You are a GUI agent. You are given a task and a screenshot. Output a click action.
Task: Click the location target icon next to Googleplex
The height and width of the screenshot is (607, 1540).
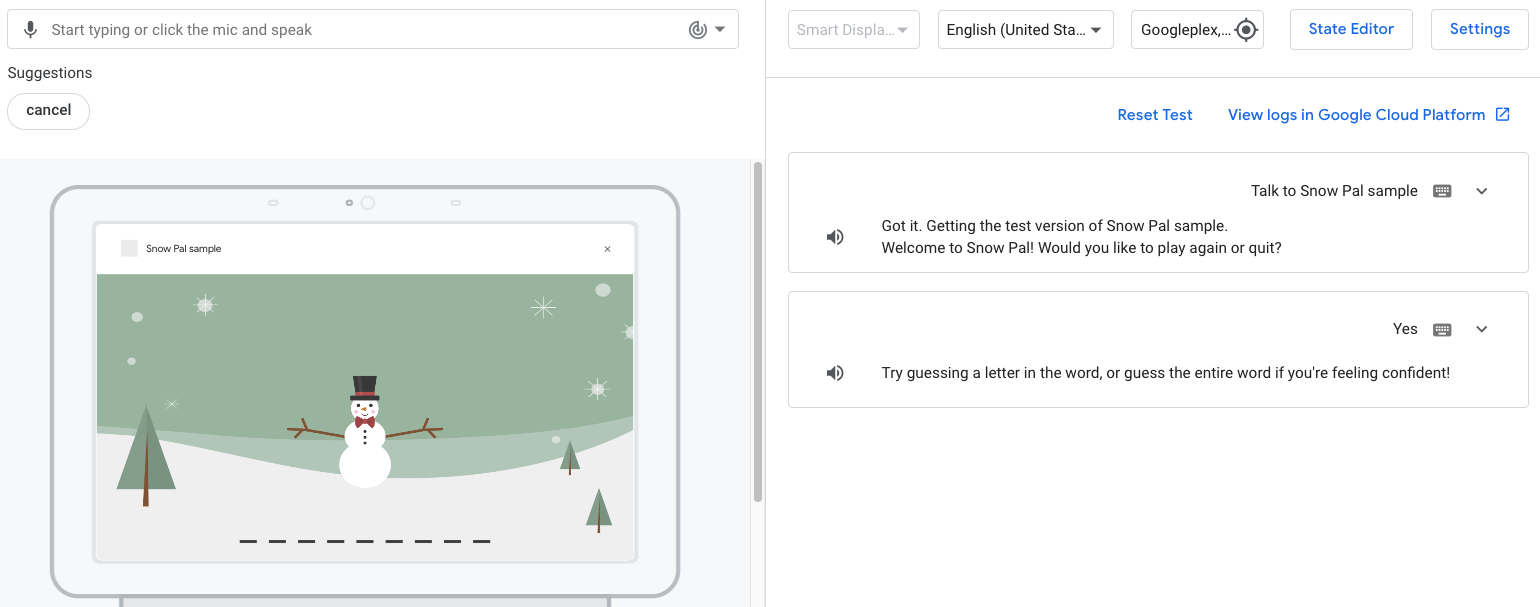[x=1245, y=30]
